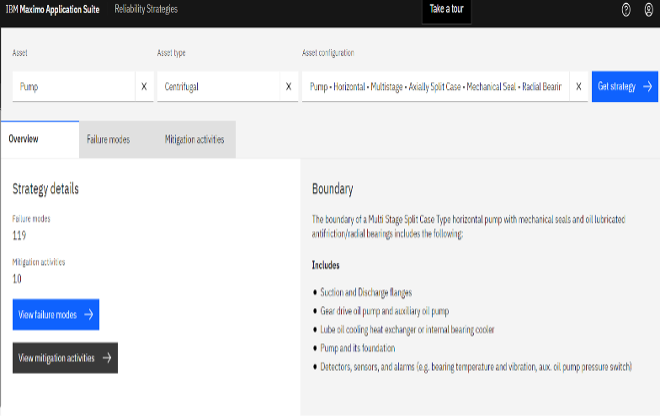Click the IBM Maximo Application Suite title

click(53, 9)
